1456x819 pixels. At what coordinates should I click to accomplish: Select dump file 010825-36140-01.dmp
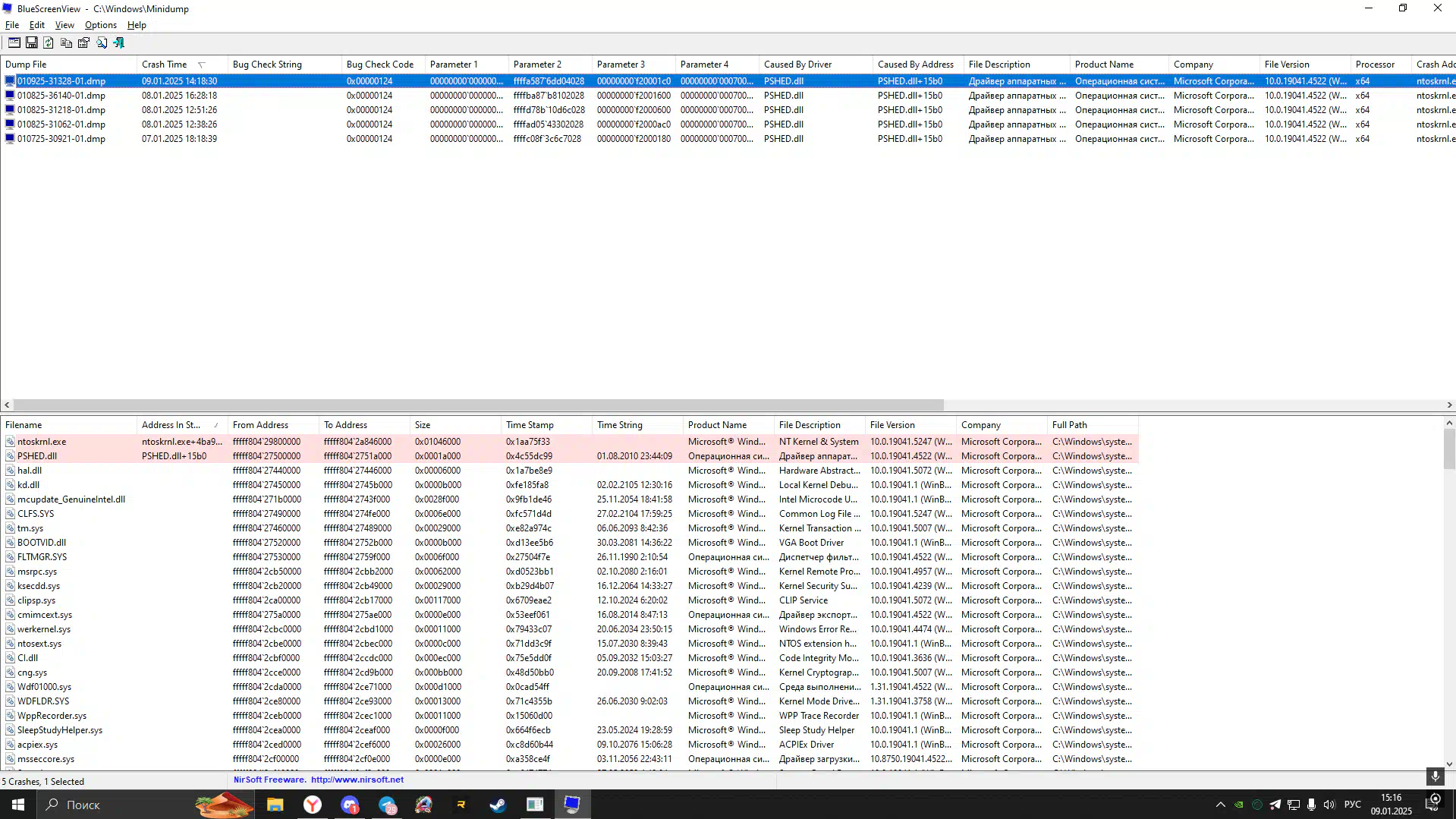click(61, 96)
